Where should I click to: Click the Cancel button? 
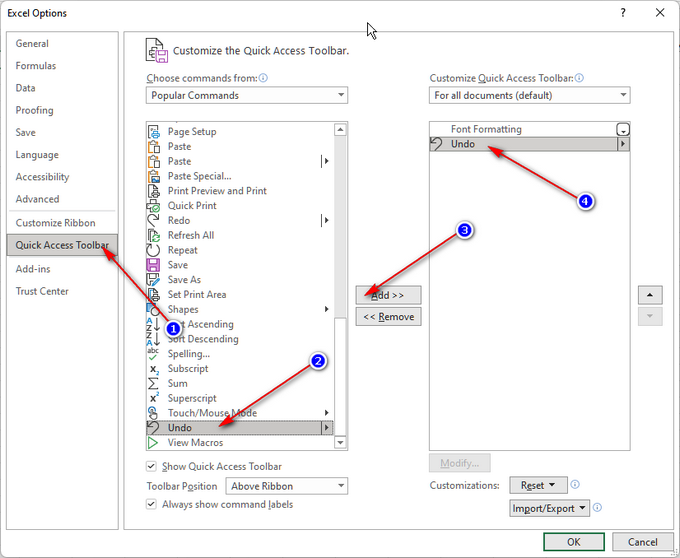tap(642, 542)
